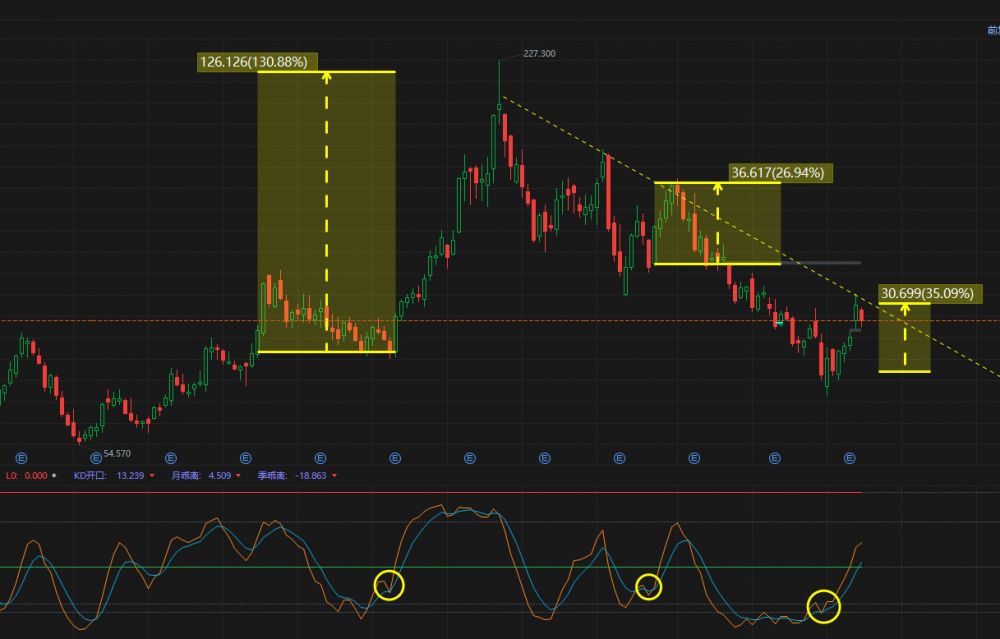Select the yellow circle on the middle KD crossover
Image resolution: width=1000 pixels, height=639 pixels.
pos(649,585)
